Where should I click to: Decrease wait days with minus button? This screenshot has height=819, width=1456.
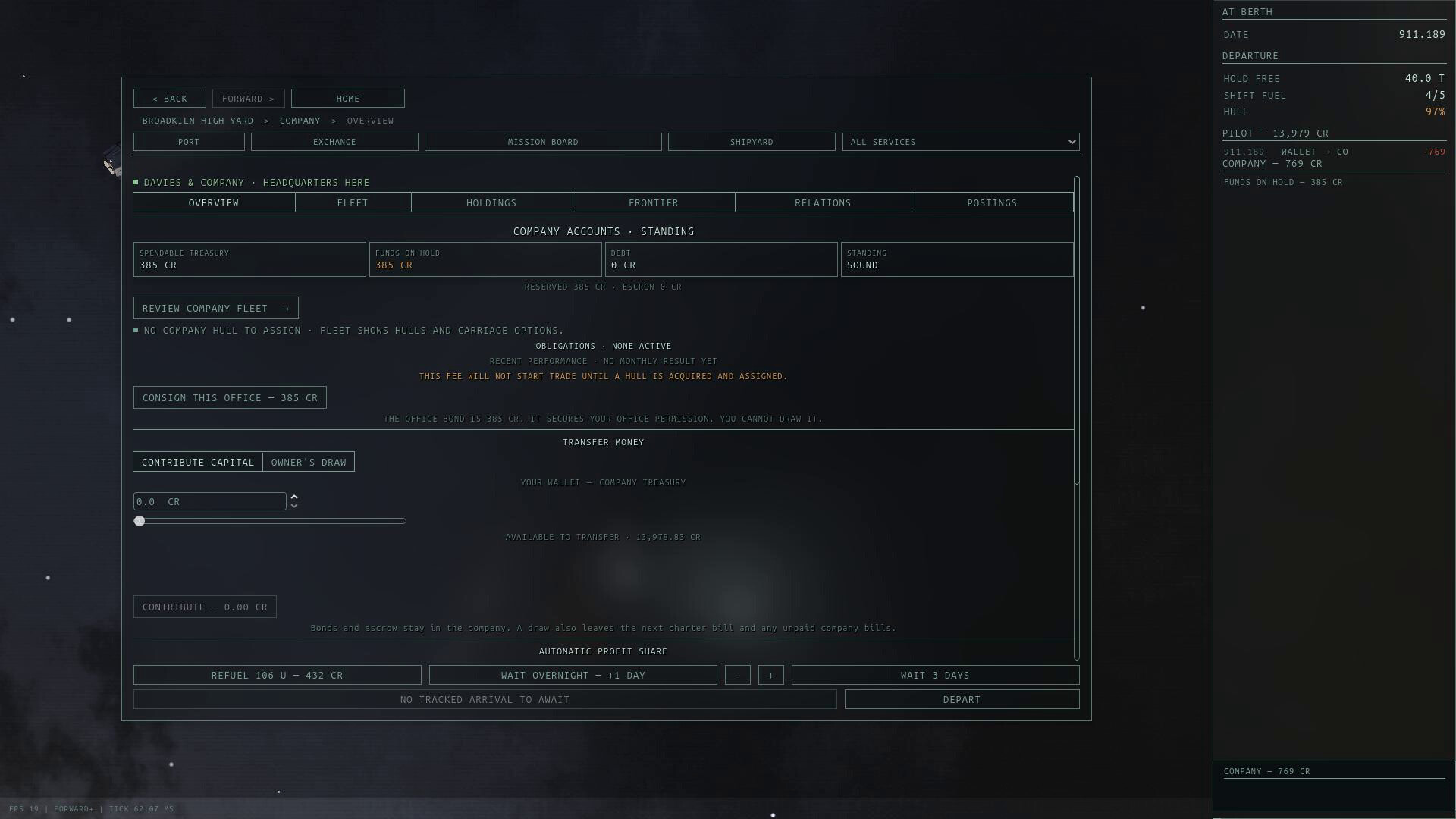(x=738, y=675)
